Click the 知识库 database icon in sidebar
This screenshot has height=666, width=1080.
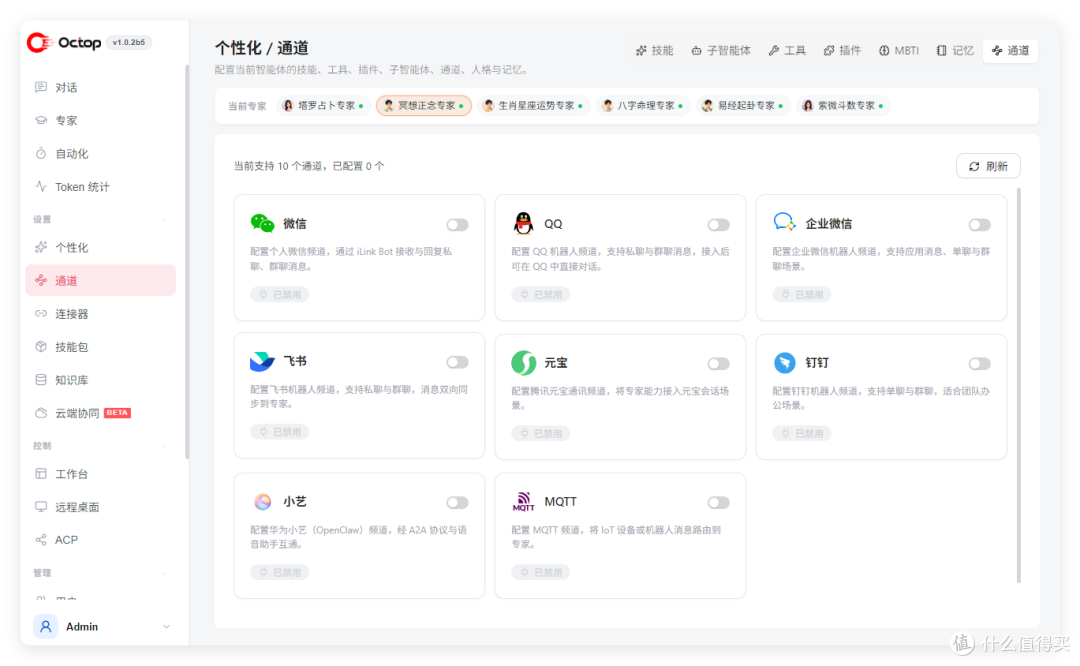pos(41,379)
